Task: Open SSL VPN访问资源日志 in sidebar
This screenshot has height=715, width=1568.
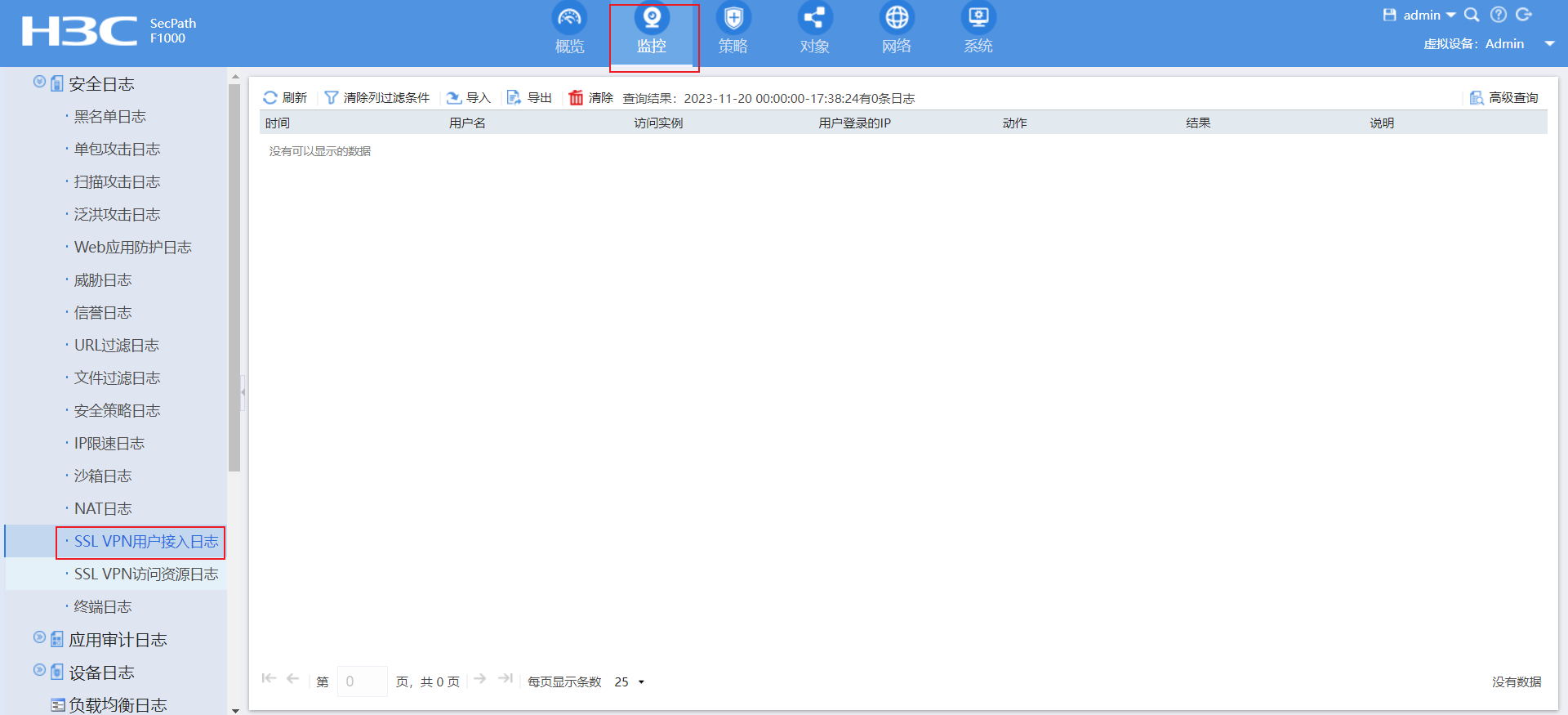Action: 145,574
